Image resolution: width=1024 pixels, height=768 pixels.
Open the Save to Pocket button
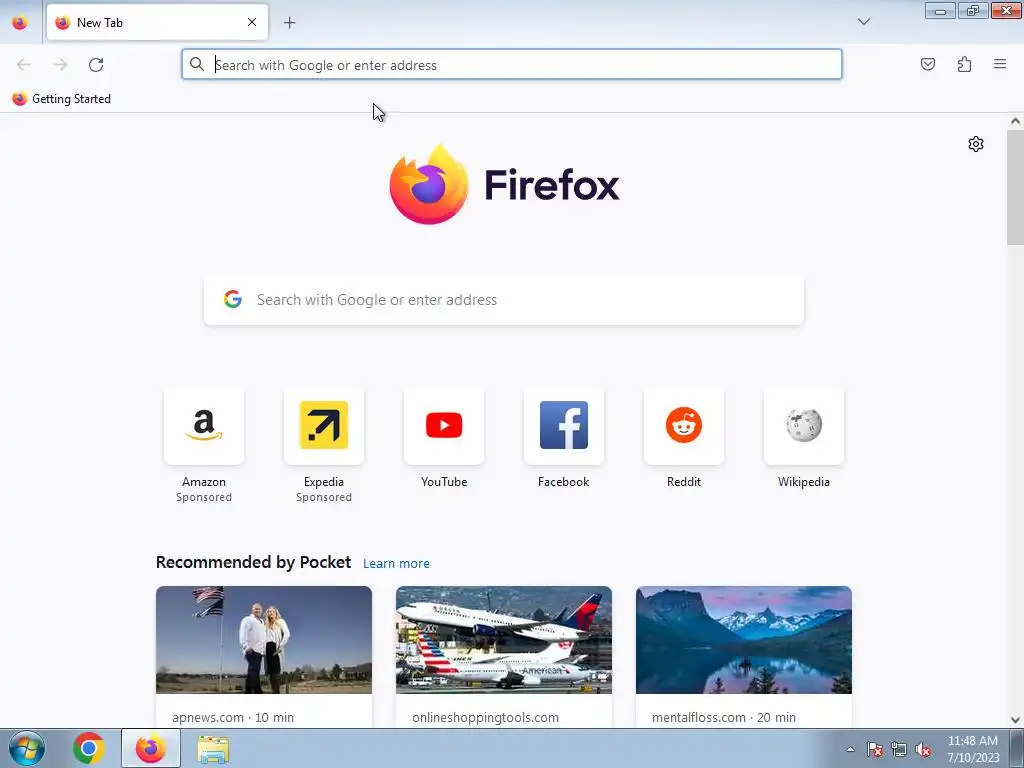[927, 64]
